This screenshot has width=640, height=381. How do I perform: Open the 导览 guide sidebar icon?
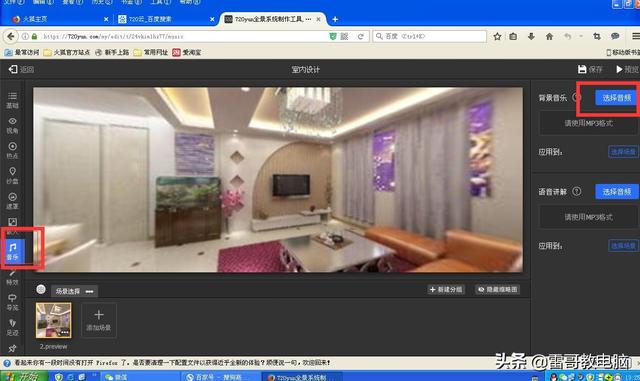(12, 302)
